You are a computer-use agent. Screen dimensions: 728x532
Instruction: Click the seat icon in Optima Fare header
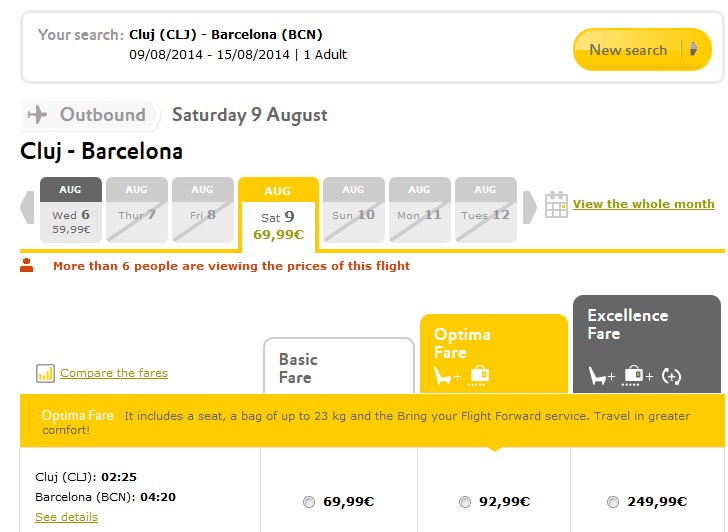(445, 376)
